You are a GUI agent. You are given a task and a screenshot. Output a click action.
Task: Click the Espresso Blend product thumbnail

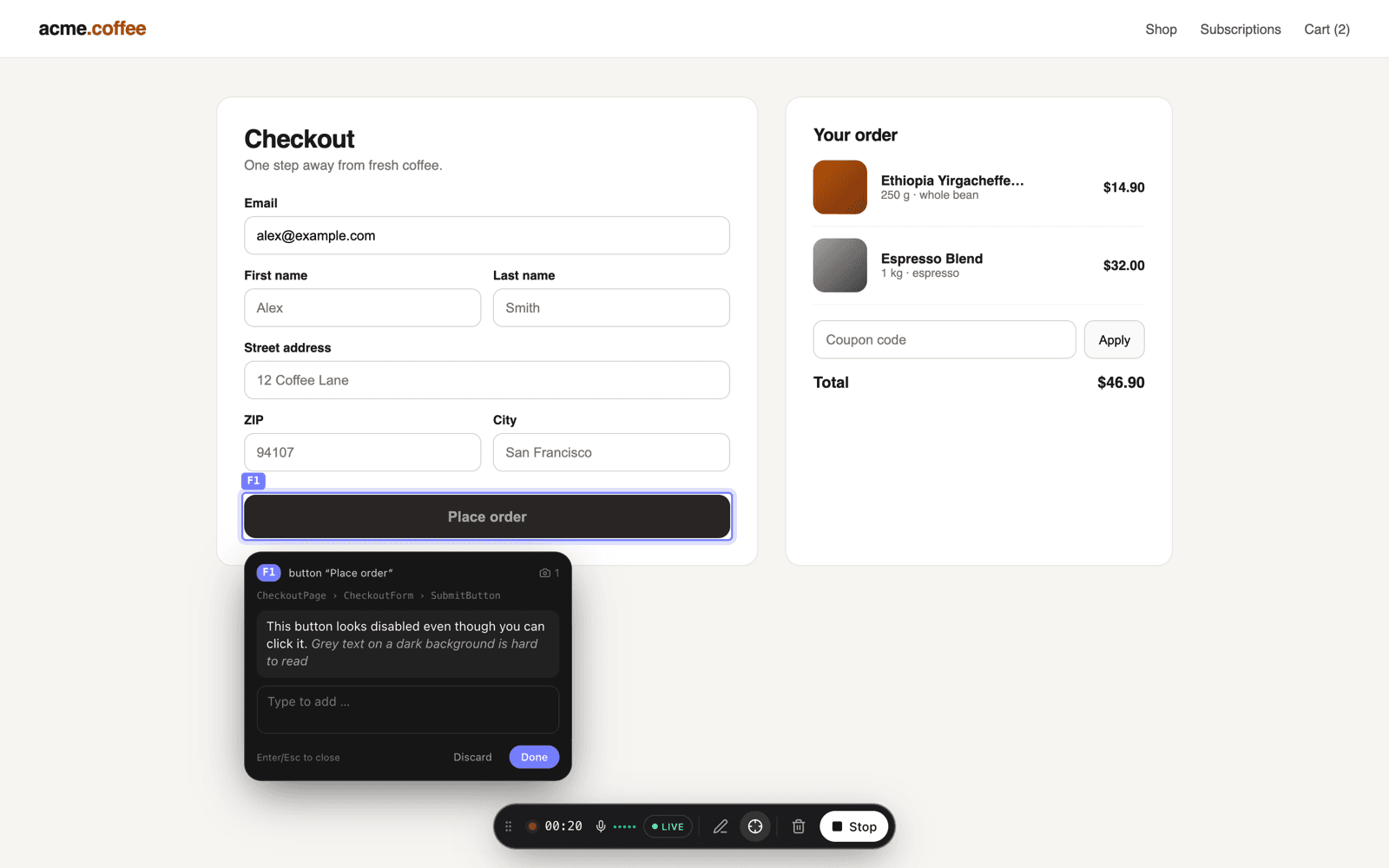point(839,265)
